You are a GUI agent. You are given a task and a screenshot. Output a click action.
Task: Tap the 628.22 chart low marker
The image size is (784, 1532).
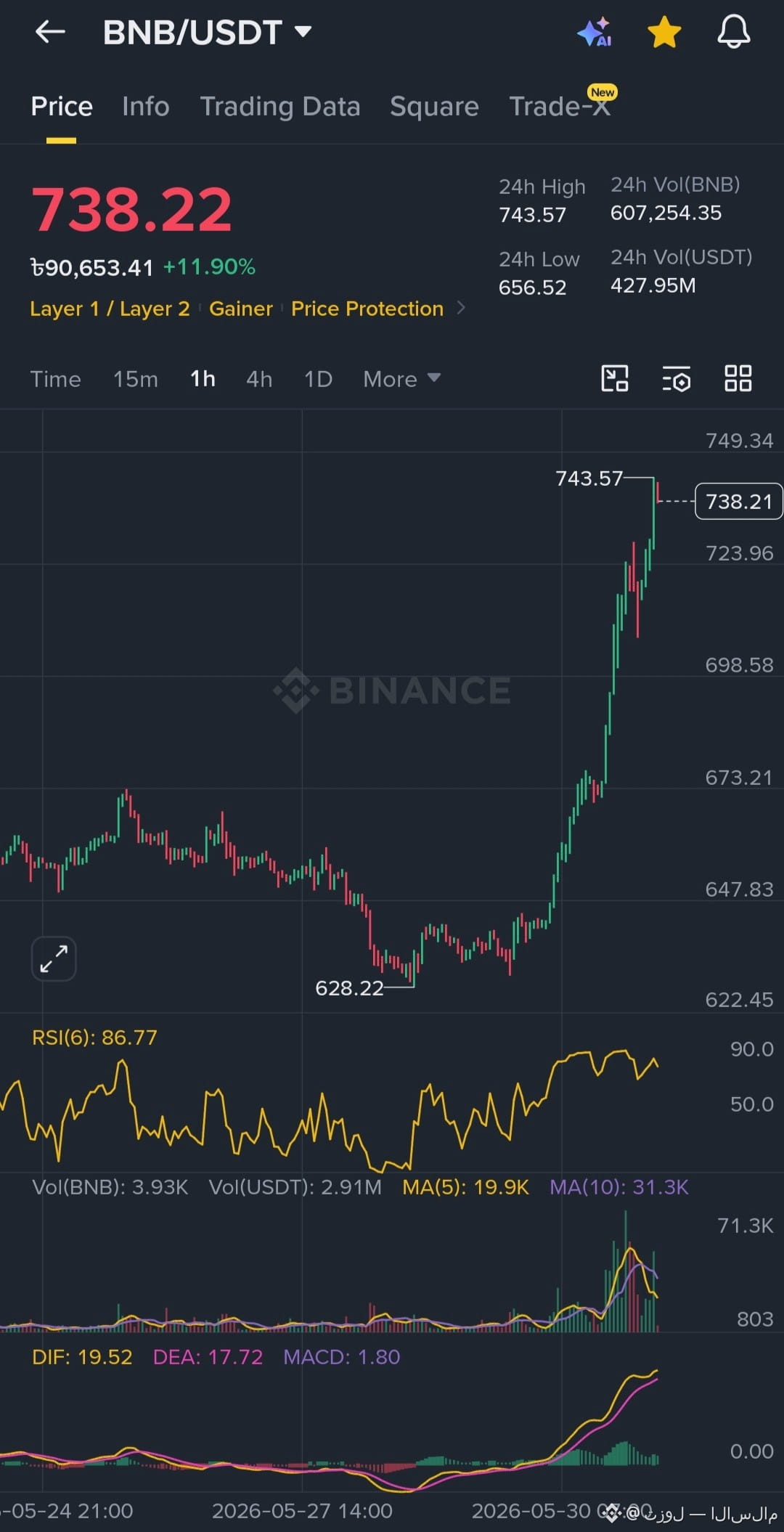click(x=349, y=988)
